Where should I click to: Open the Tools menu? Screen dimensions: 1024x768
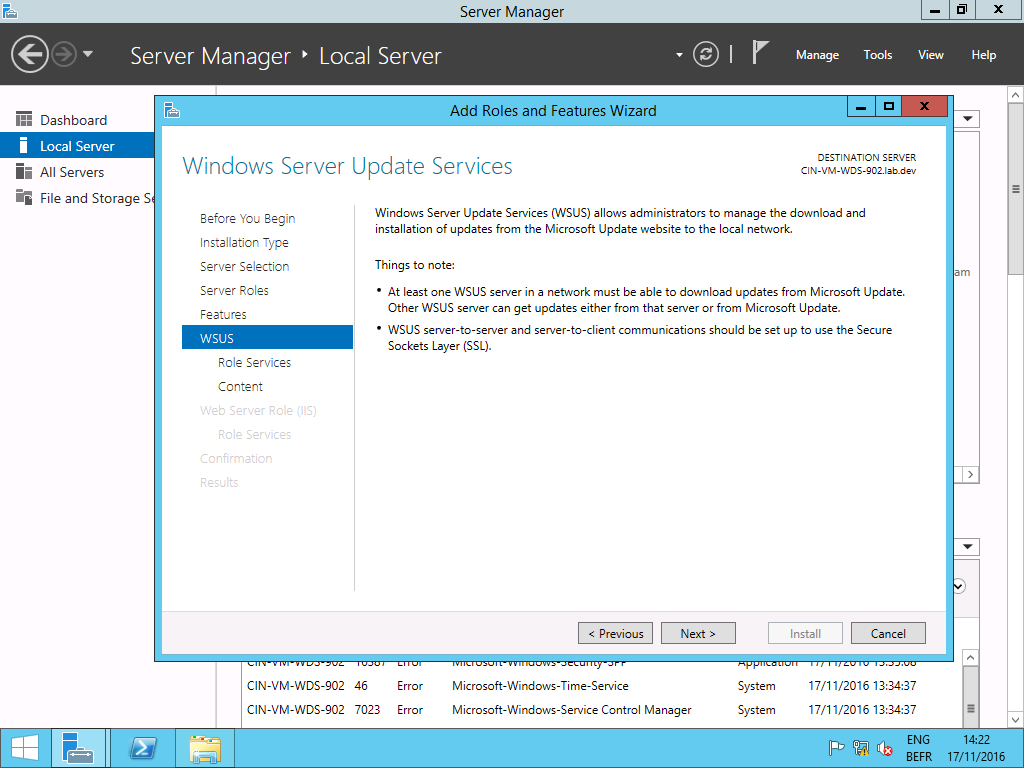[x=878, y=55]
